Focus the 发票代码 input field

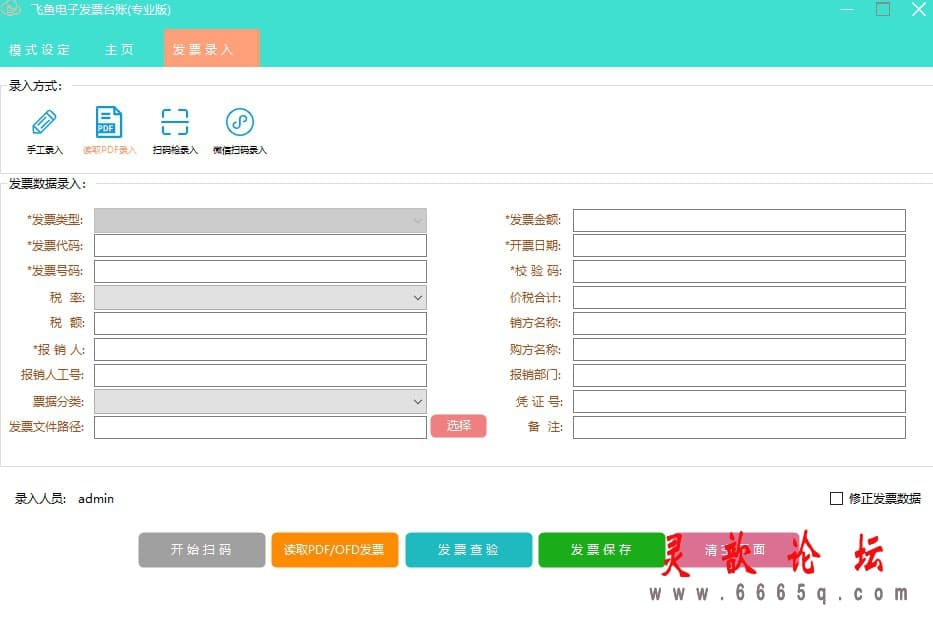pyautogui.click(x=260, y=246)
